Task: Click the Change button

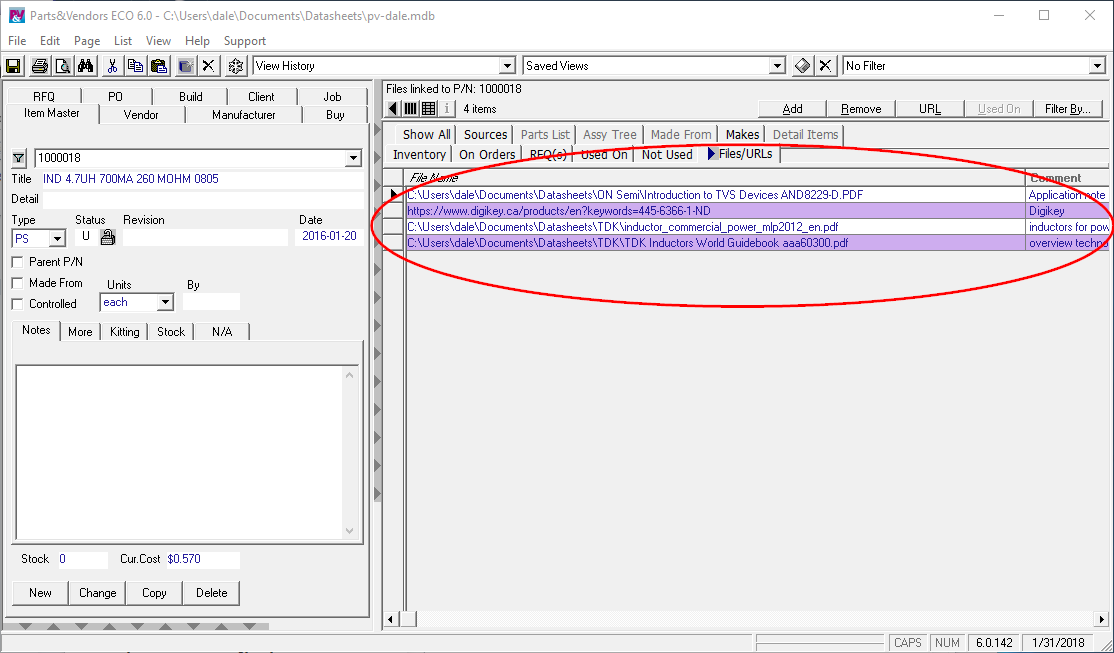Action: [97, 593]
